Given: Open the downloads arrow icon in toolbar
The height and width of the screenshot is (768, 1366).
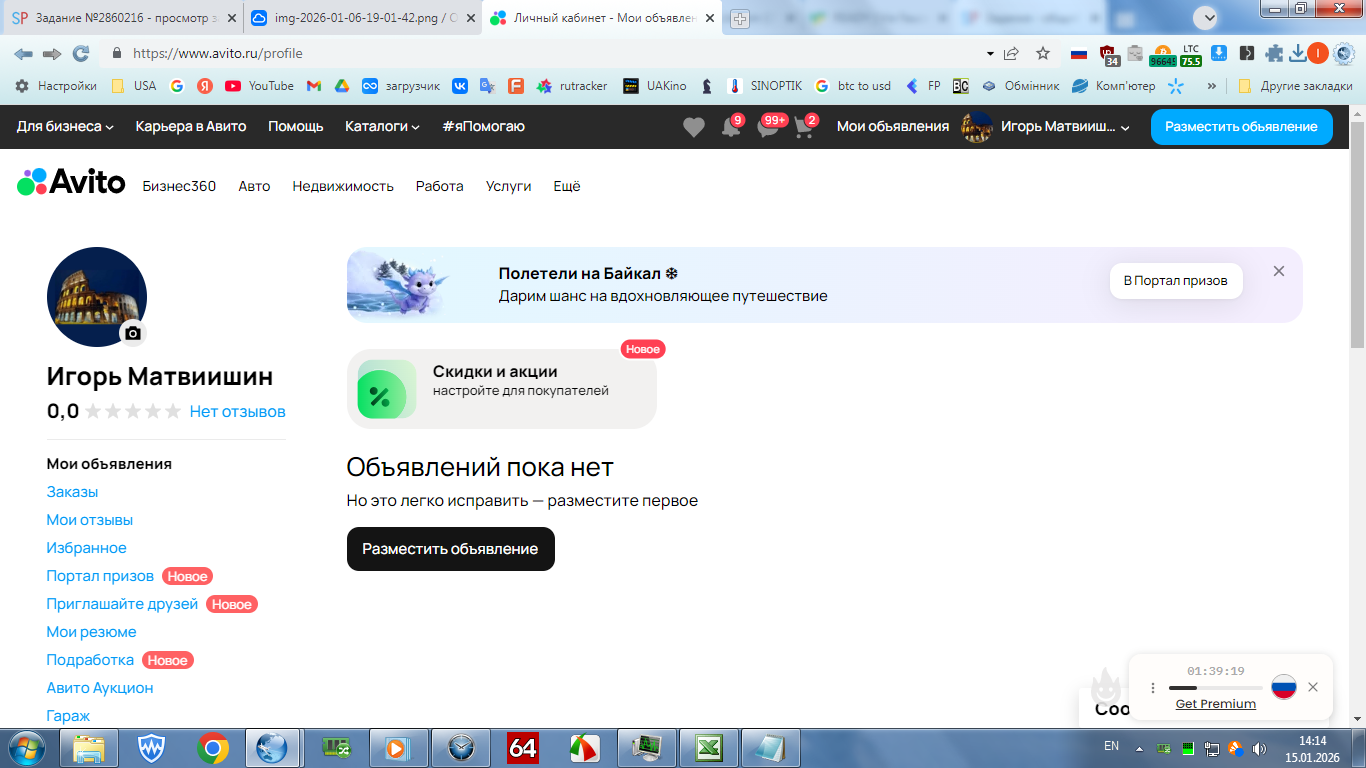Looking at the screenshot, I should coord(1298,53).
